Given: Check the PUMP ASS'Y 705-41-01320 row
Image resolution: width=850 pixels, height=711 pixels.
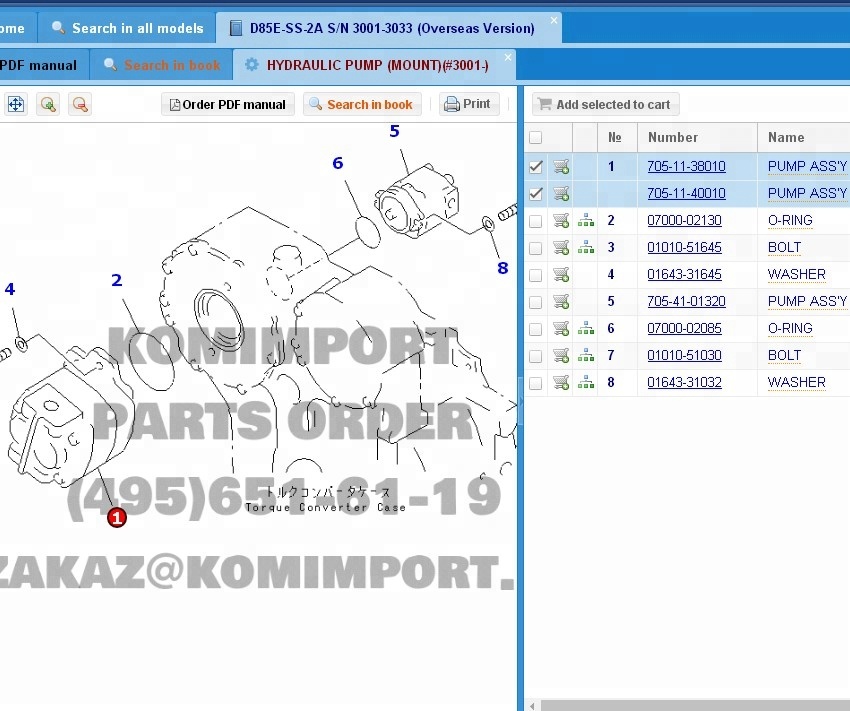Looking at the screenshot, I should (536, 302).
